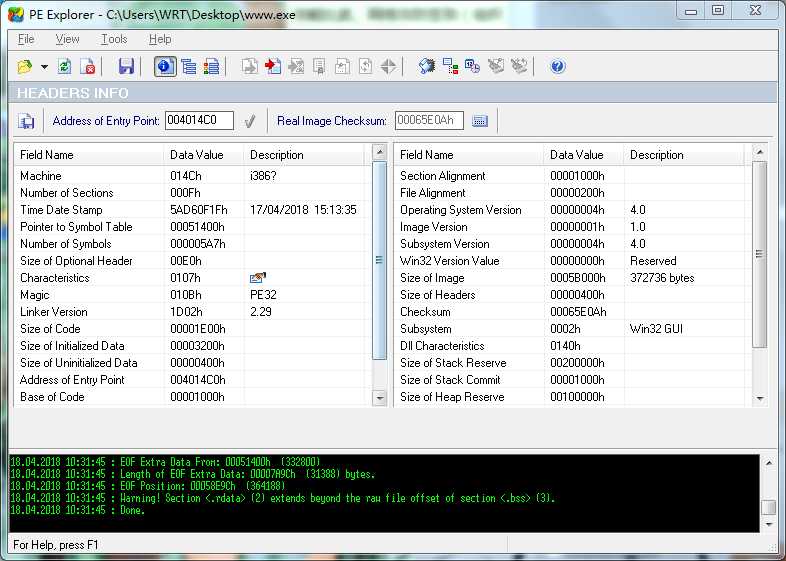Select the Size of Image row
The width and height of the screenshot is (786, 561).
pyautogui.click(x=573, y=278)
